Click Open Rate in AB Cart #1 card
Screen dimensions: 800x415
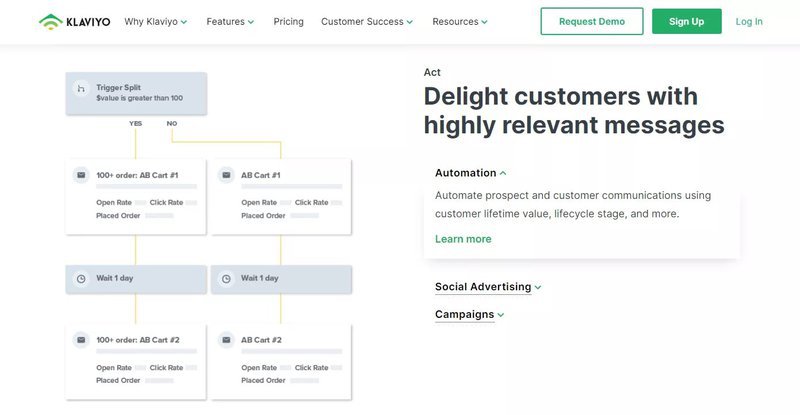point(259,203)
